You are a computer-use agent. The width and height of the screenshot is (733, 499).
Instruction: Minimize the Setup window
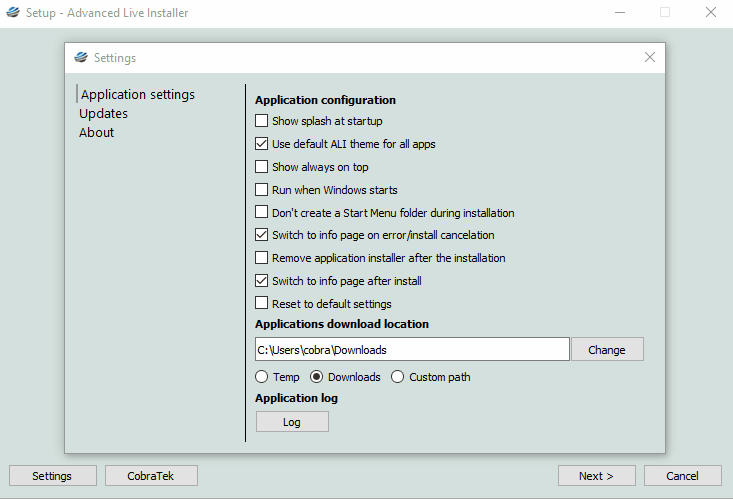coord(620,13)
